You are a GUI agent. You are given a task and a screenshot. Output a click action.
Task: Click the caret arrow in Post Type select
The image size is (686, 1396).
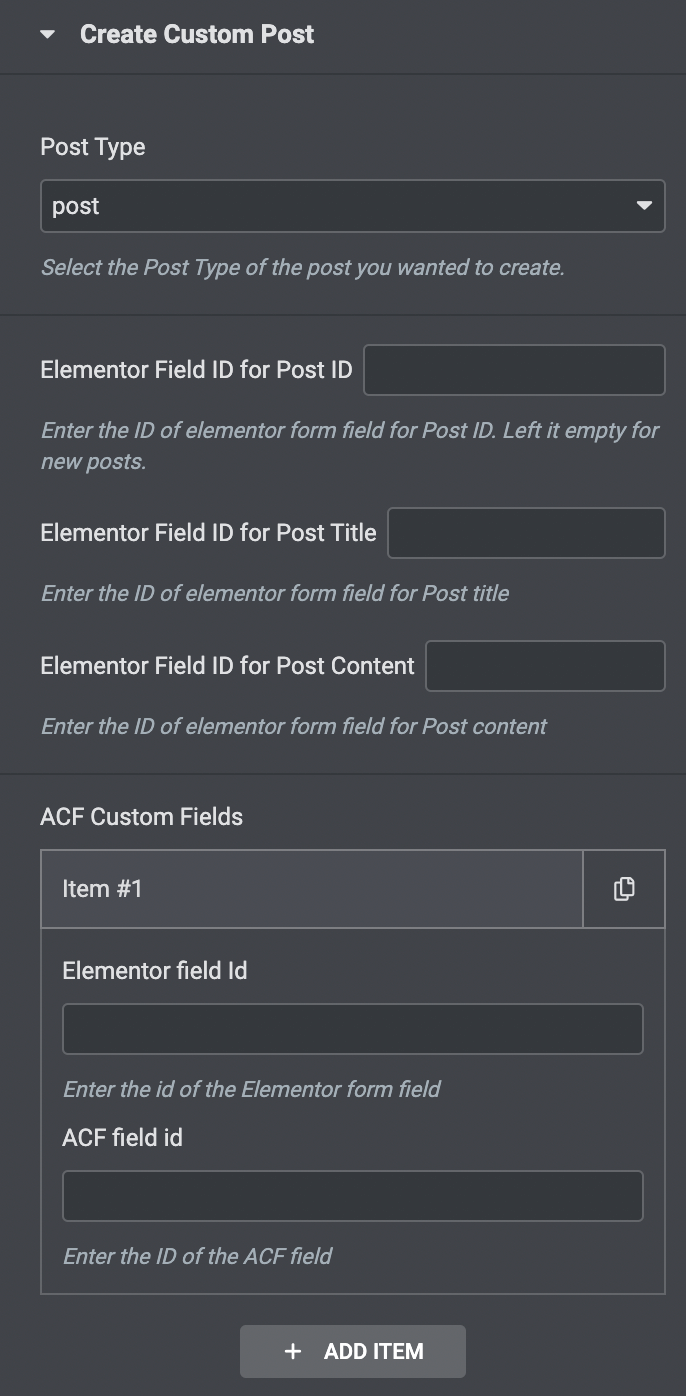pos(644,206)
